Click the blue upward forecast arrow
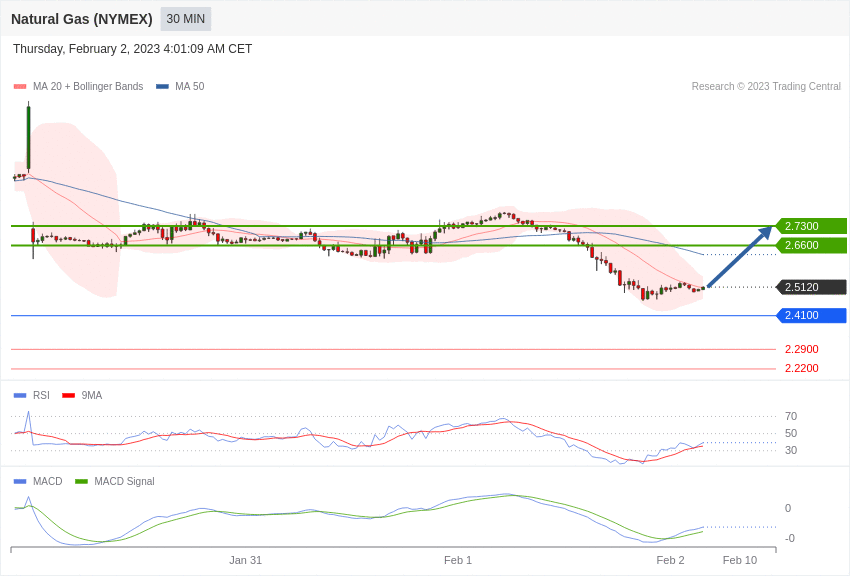The image size is (850, 576). (x=740, y=257)
